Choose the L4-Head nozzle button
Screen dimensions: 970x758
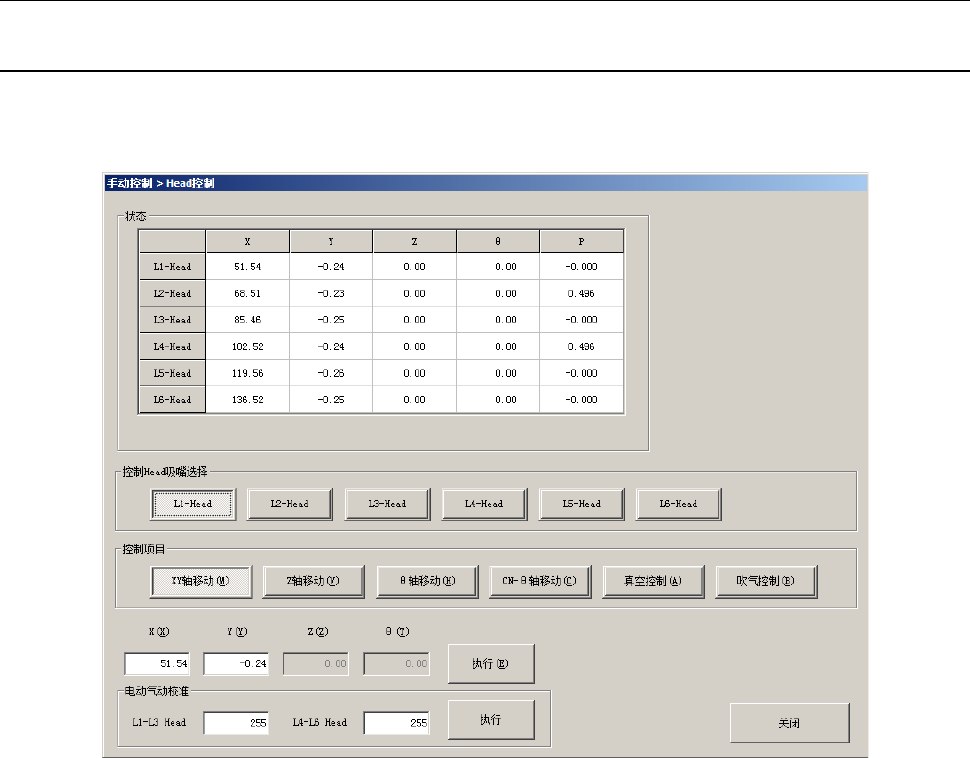[485, 505]
